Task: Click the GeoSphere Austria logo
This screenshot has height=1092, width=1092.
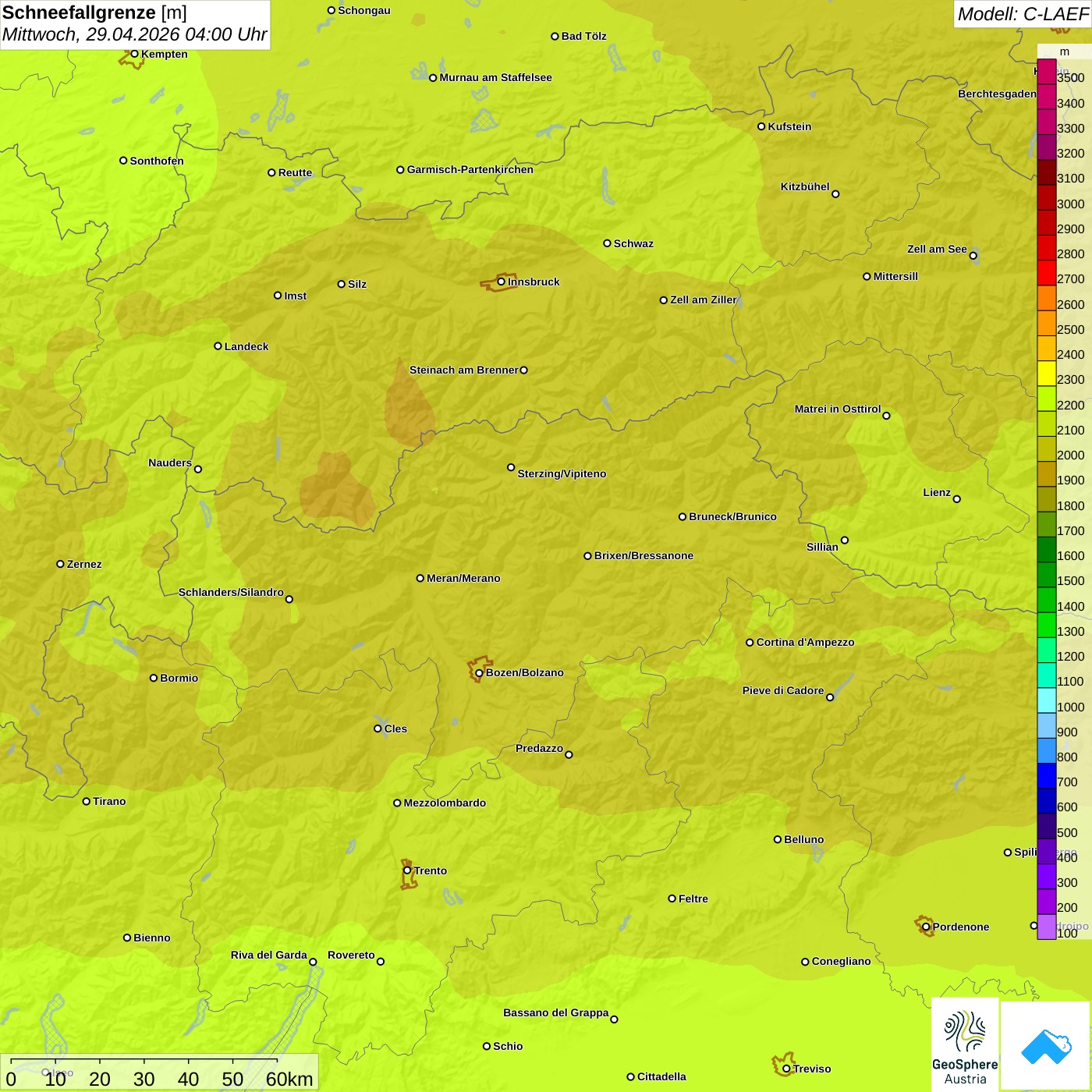Action: 965,1043
